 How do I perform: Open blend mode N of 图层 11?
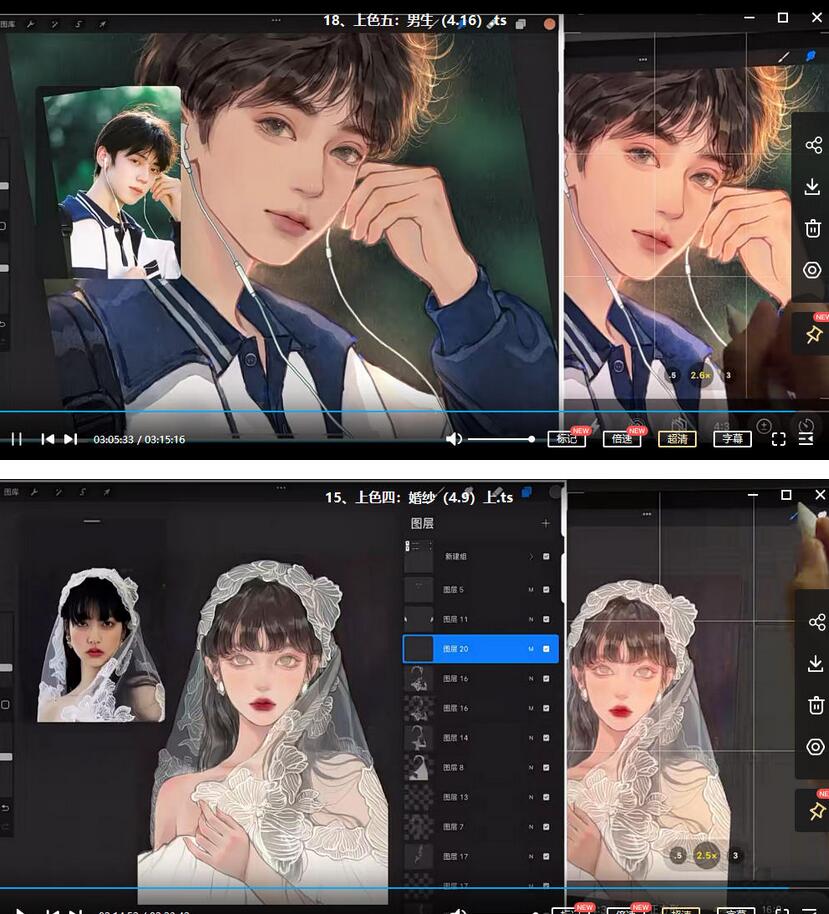point(531,619)
